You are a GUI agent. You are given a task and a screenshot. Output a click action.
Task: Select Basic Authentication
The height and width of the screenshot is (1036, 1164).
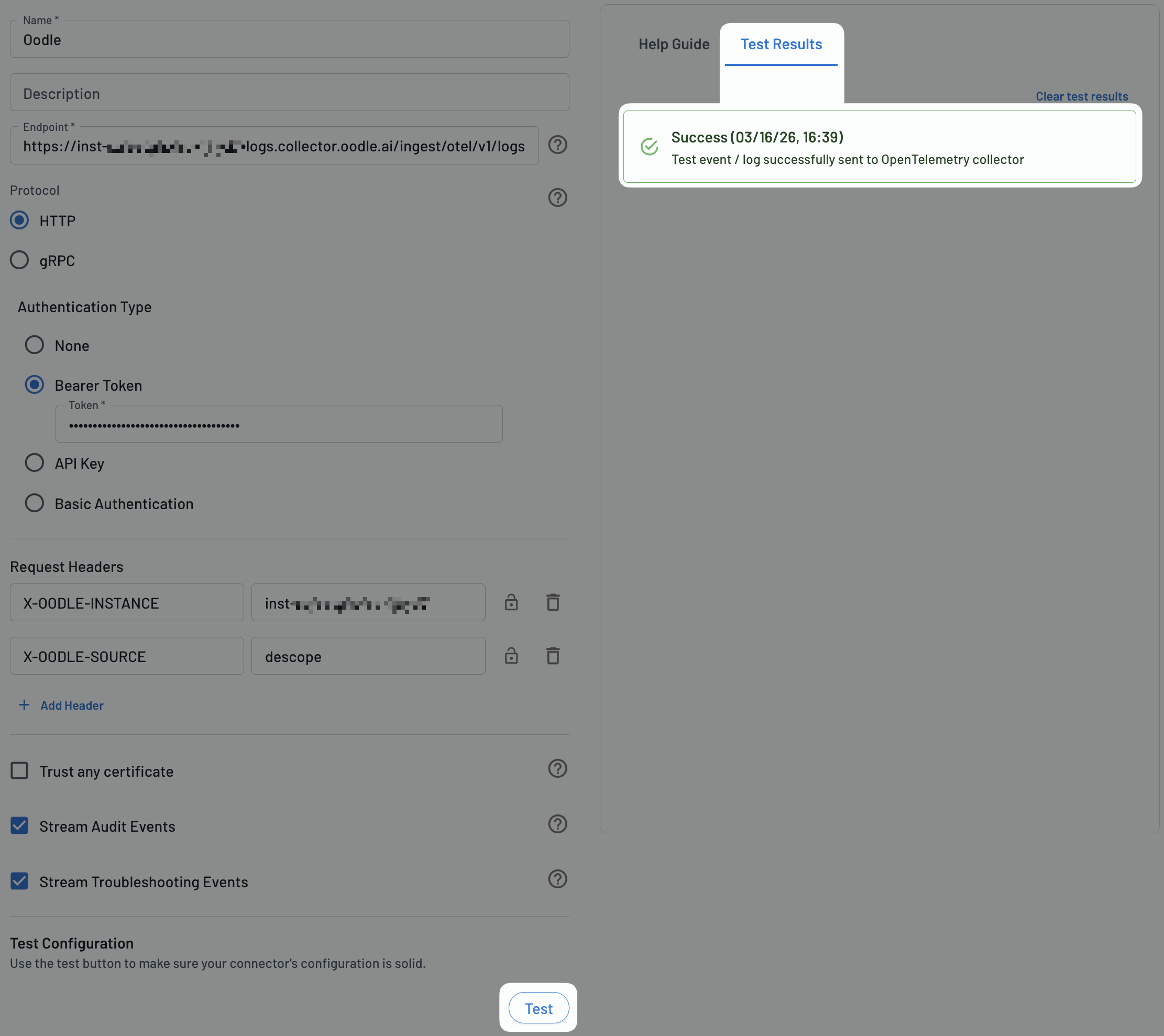34,503
